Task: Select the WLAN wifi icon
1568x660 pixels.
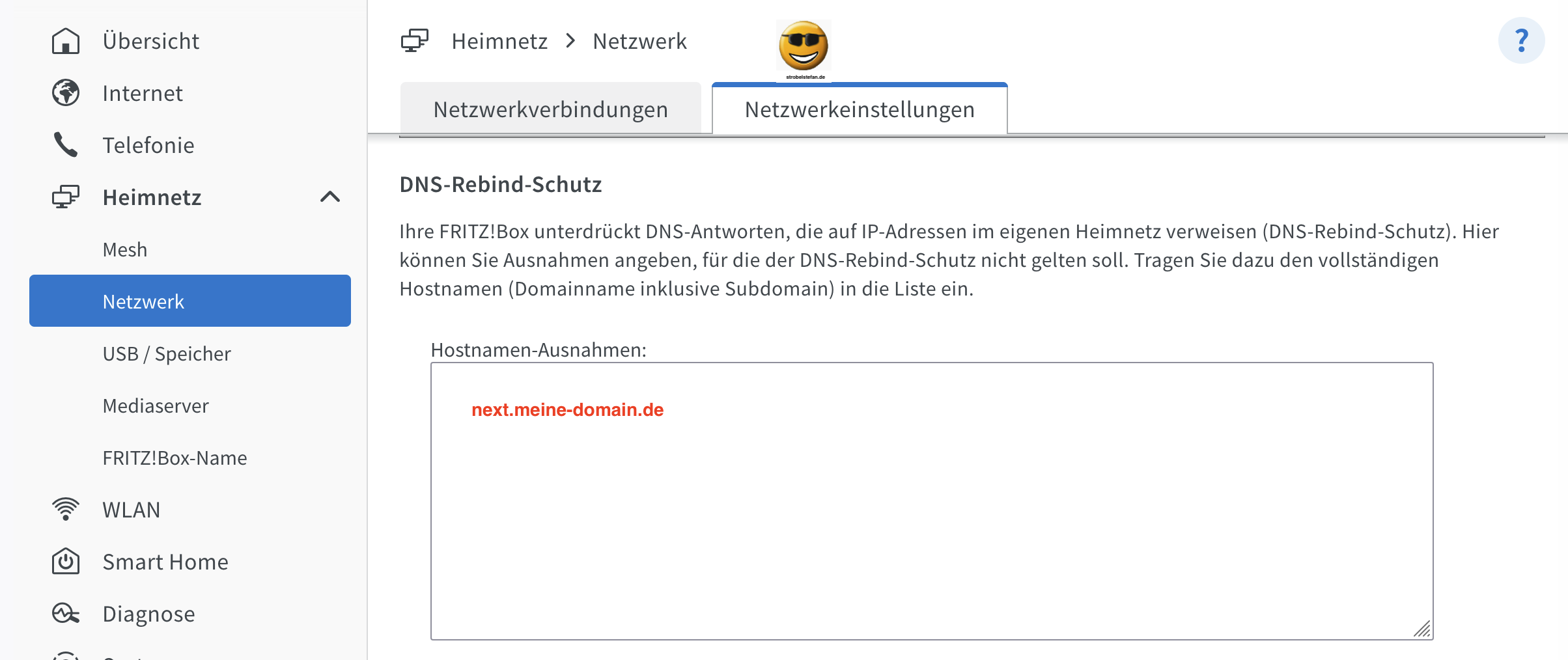Action: tap(64, 509)
